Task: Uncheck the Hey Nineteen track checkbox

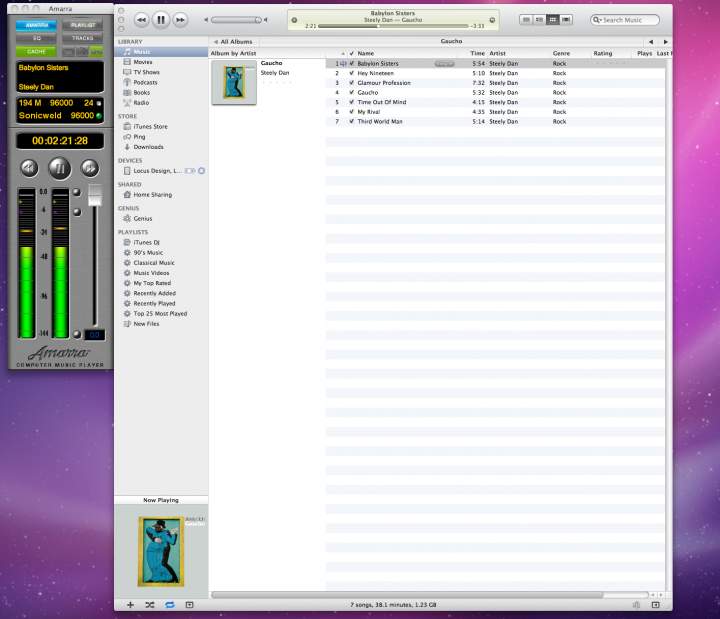Action: click(352, 73)
